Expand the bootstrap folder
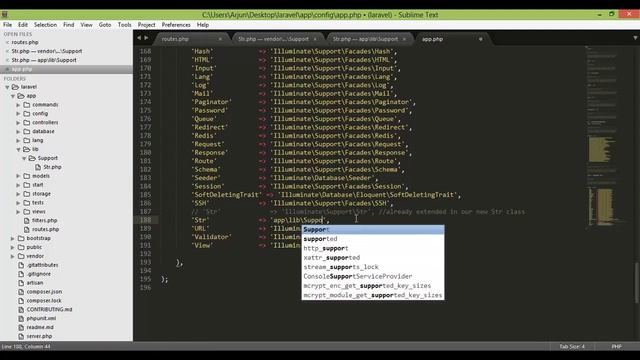Screen dimensions: 640x360 click(x=13, y=238)
